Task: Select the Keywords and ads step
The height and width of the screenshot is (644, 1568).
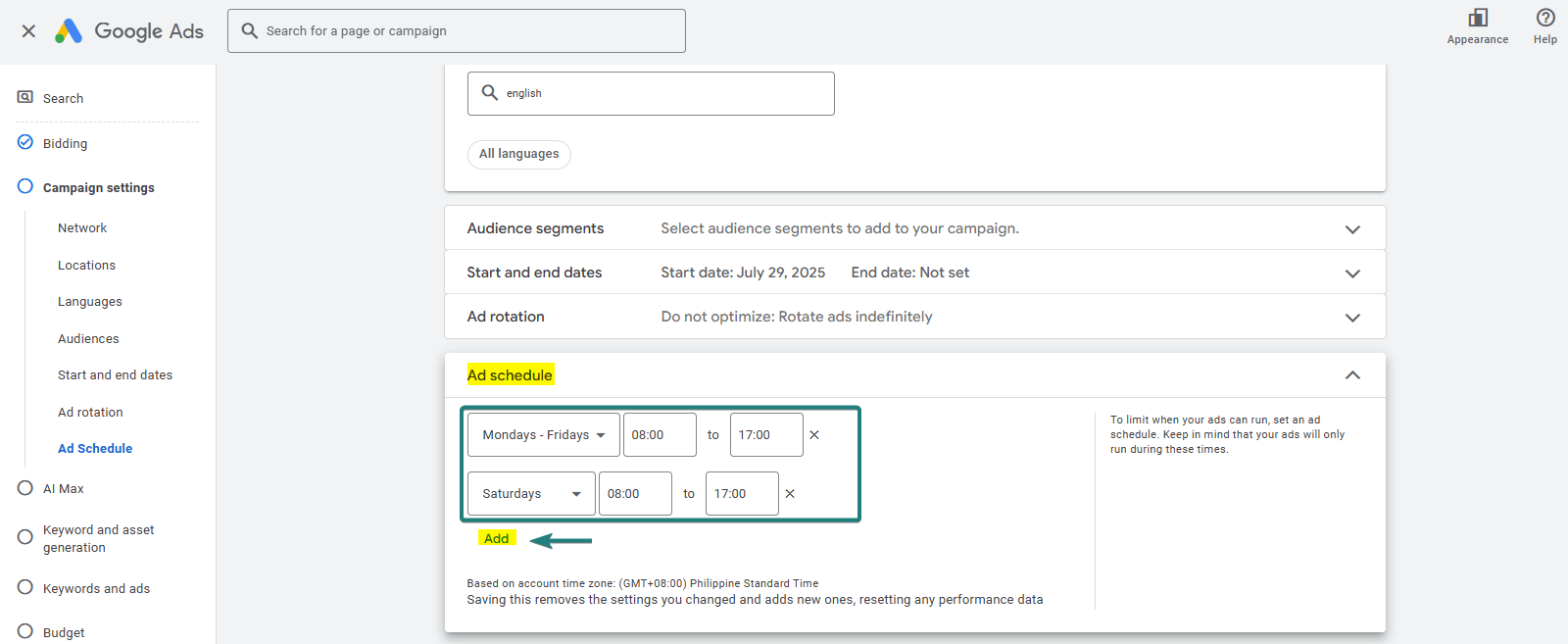Action: 96,588
